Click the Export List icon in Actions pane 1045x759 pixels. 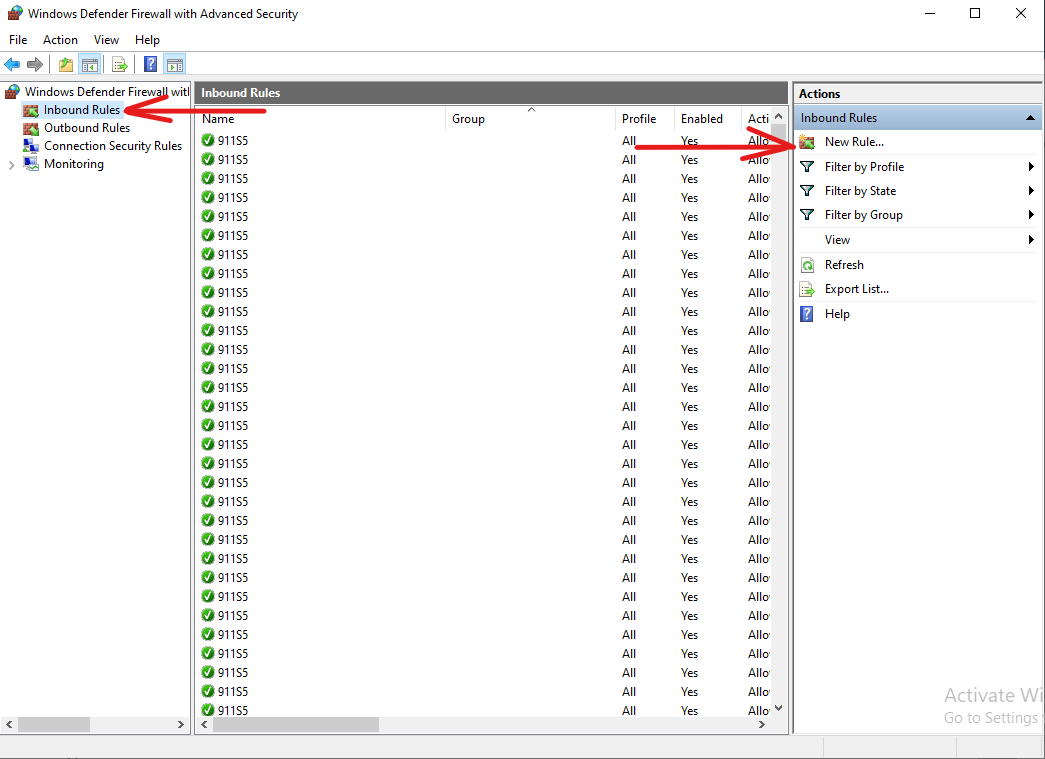(807, 289)
